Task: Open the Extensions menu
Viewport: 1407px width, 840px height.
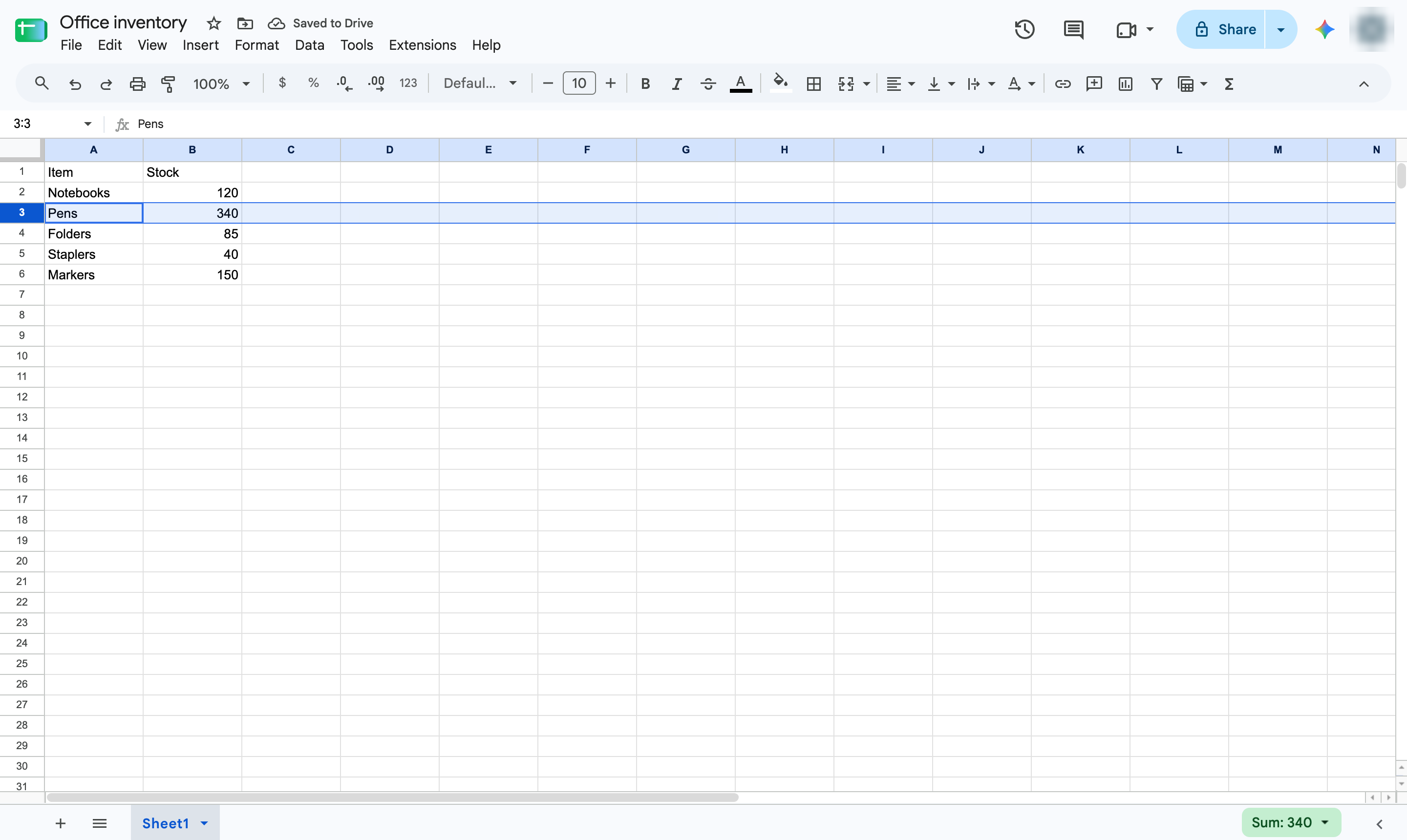Action: (x=423, y=45)
